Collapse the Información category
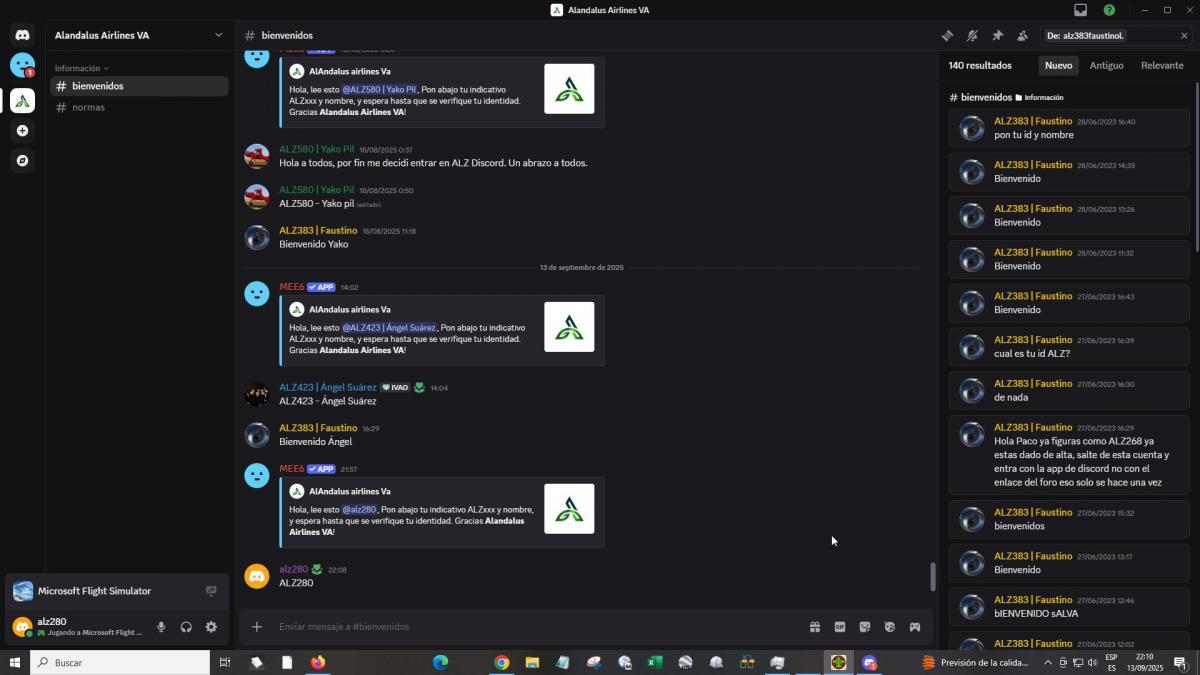The image size is (1200, 675). [82, 68]
